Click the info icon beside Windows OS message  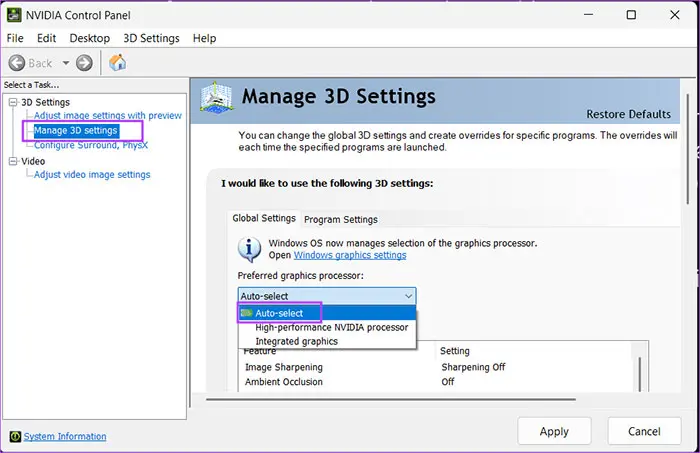[x=250, y=248]
